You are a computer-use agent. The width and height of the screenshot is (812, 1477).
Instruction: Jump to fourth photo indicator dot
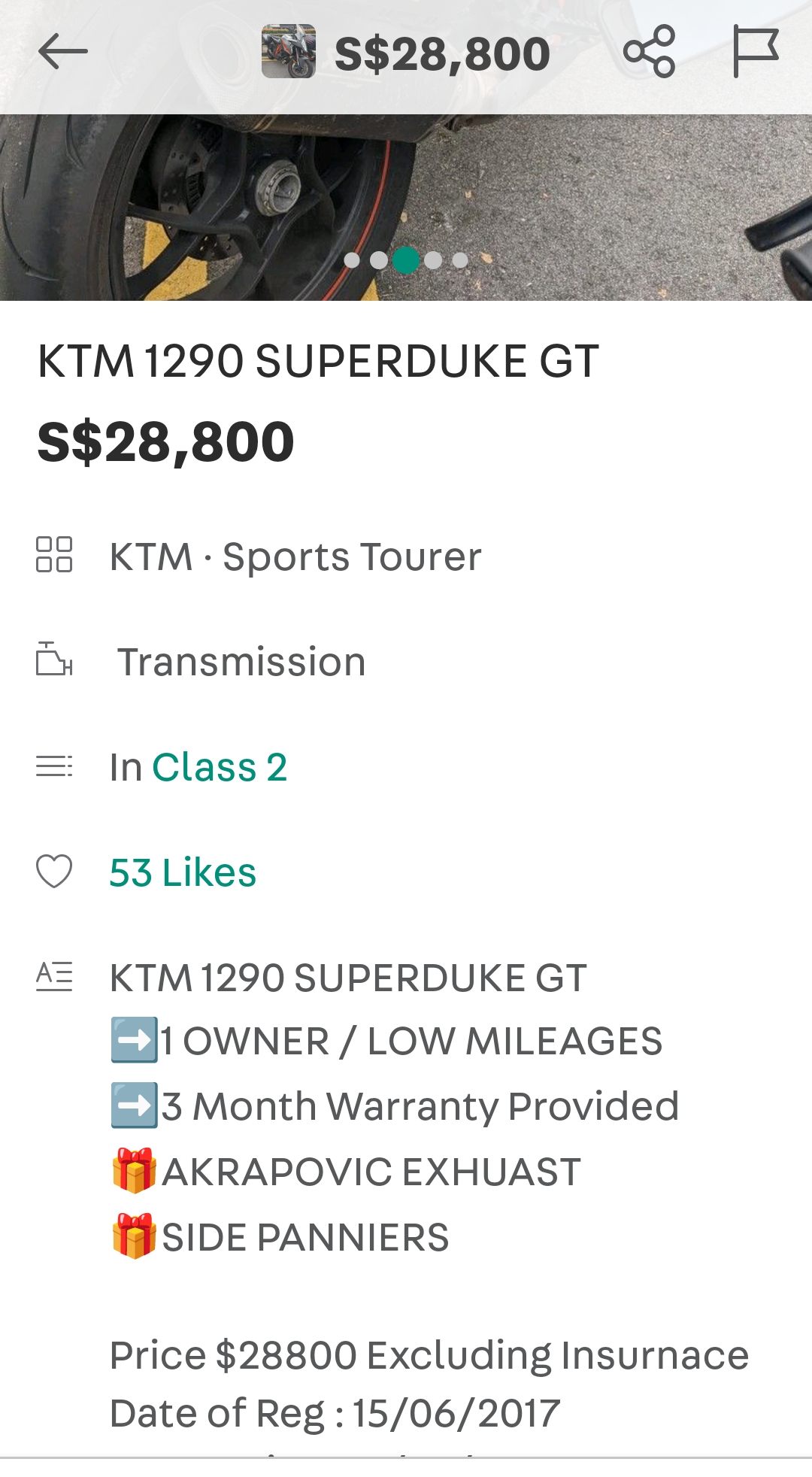tap(433, 260)
